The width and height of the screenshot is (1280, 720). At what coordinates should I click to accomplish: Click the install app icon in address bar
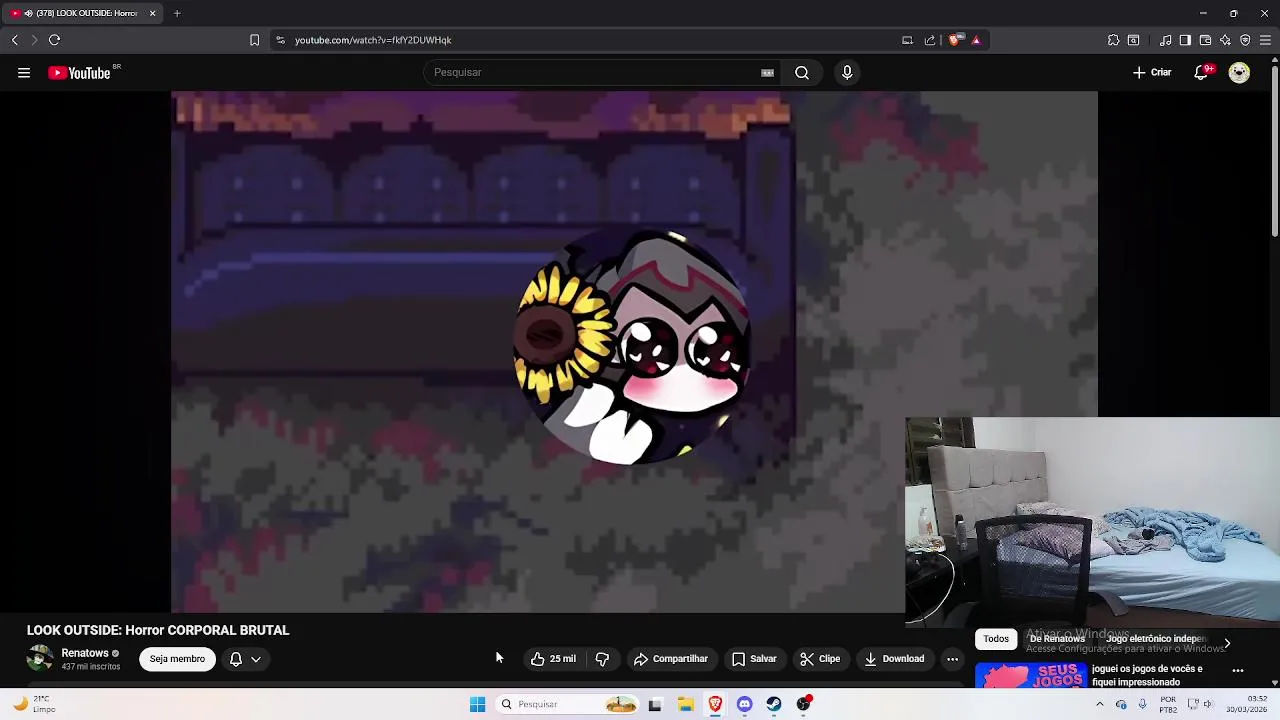pyautogui.click(x=907, y=40)
